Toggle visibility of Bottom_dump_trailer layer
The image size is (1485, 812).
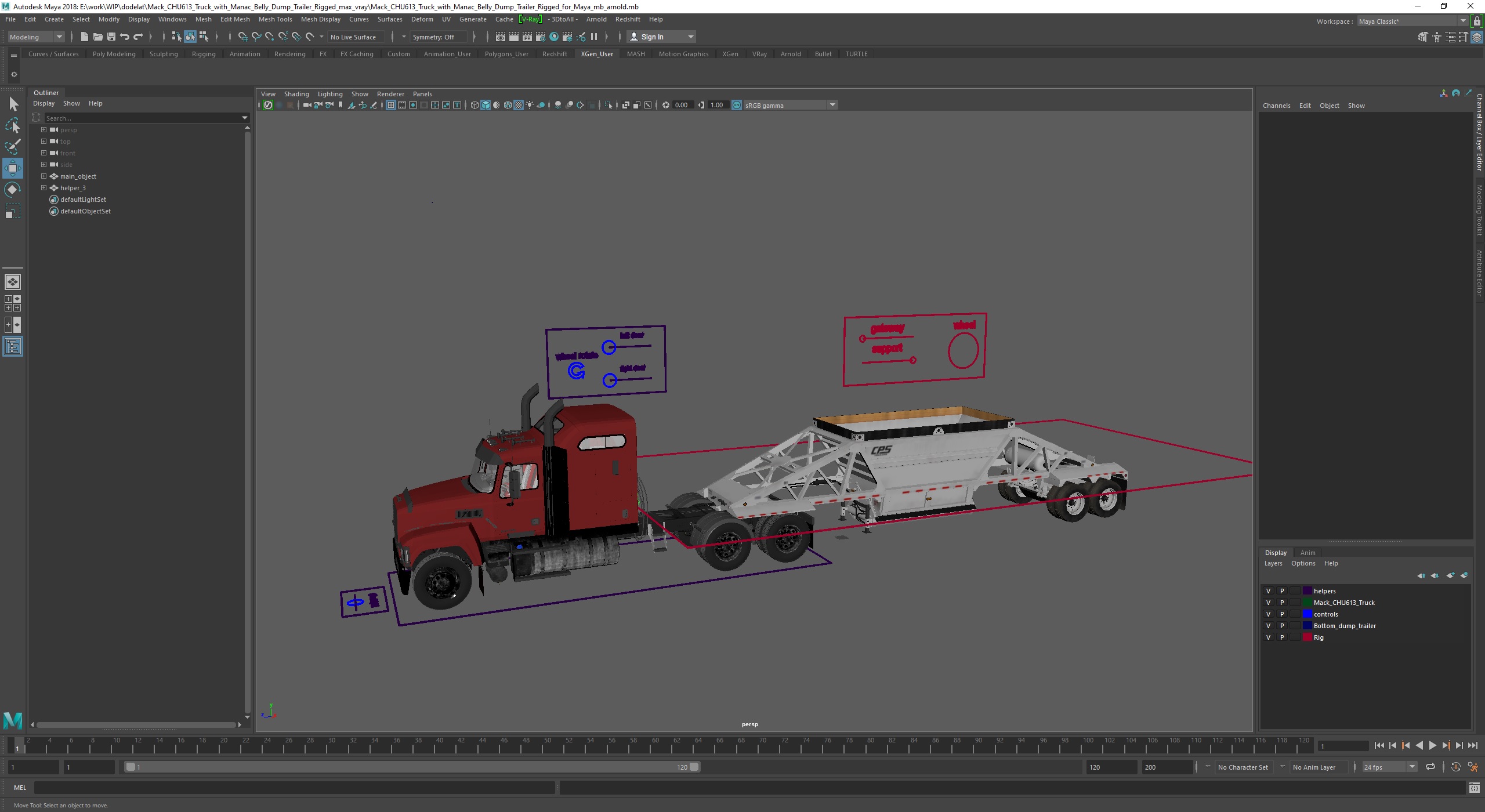(x=1268, y=626)
